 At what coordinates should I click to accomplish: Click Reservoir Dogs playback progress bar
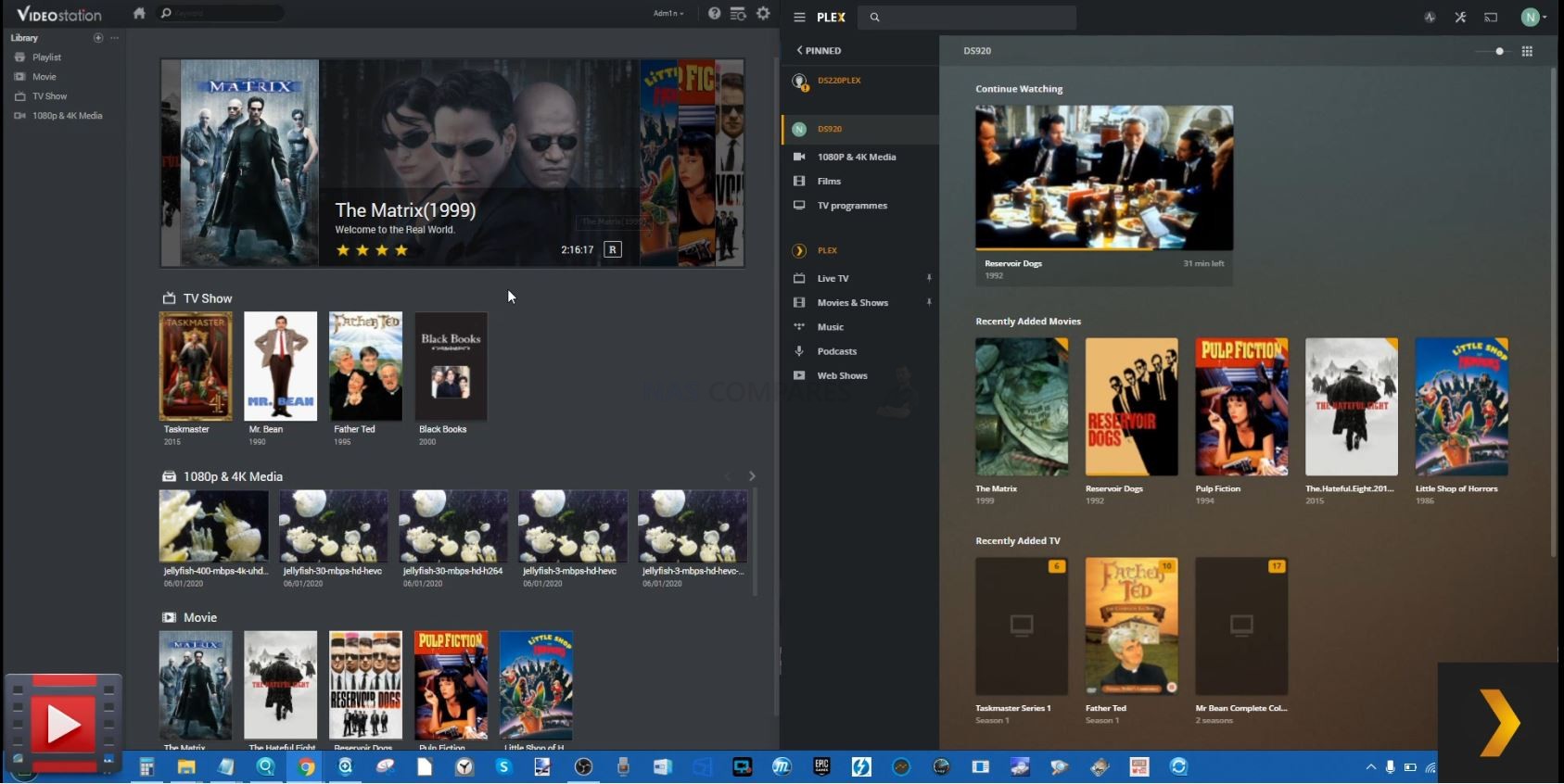(1104, 249)
